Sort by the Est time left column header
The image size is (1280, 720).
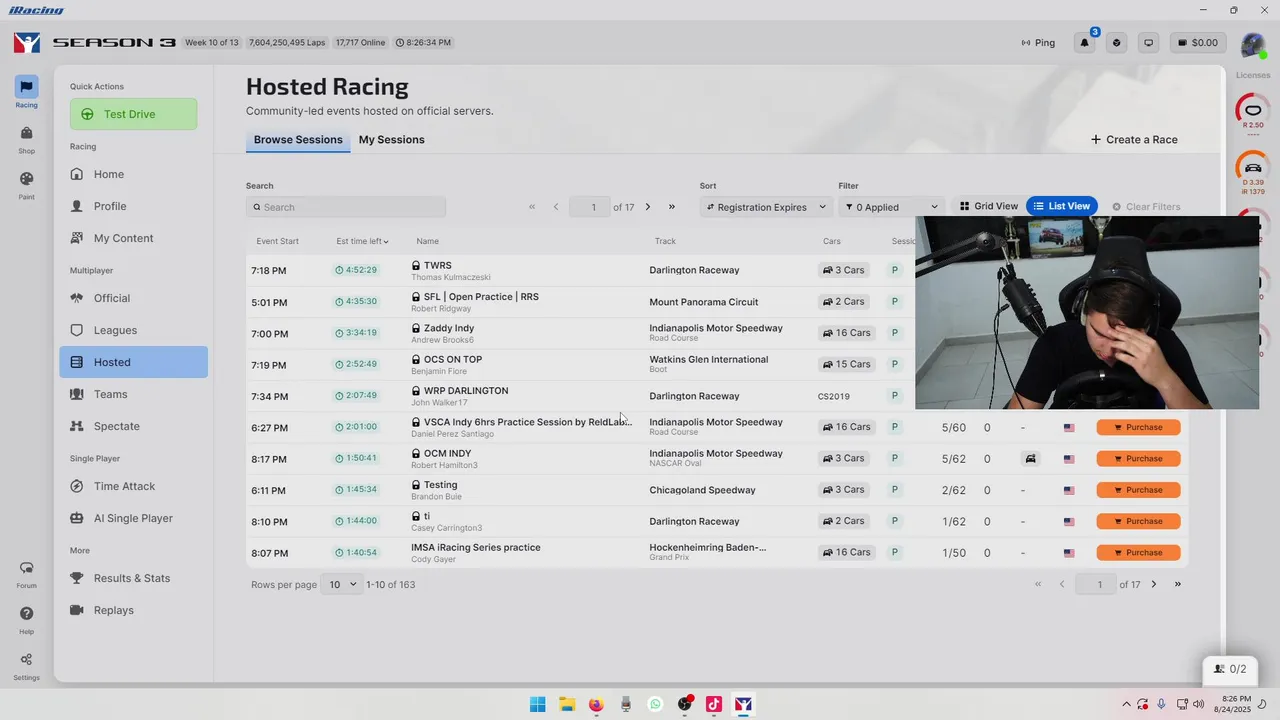pos(362,241)
